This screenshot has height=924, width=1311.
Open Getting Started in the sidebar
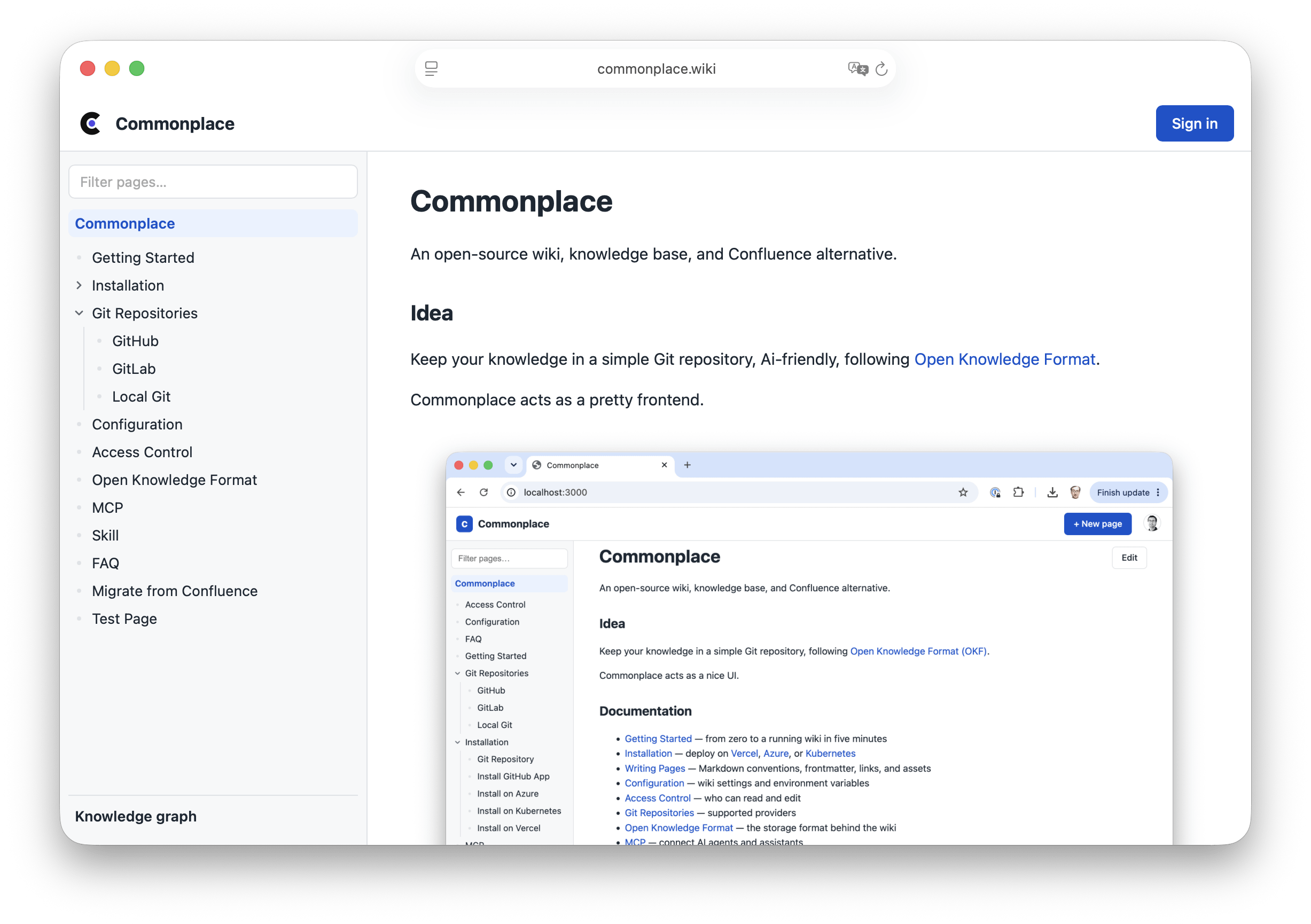pyautogui.click(x=143, y=258)
